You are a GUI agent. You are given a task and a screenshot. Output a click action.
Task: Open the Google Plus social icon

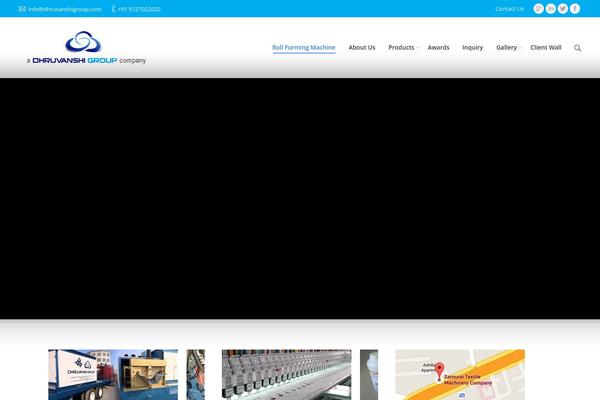538,9
